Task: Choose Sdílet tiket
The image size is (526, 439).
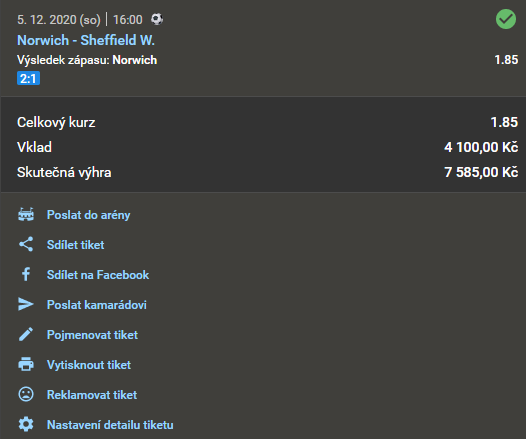Action: (x=75, y=245)
